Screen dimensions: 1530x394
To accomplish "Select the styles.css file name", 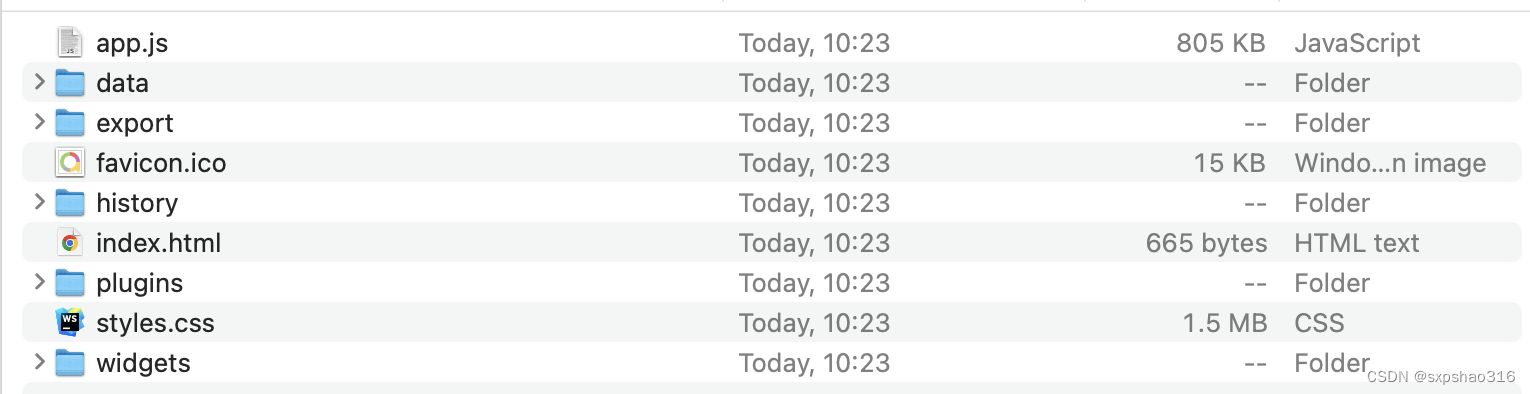I will point(155,323).
